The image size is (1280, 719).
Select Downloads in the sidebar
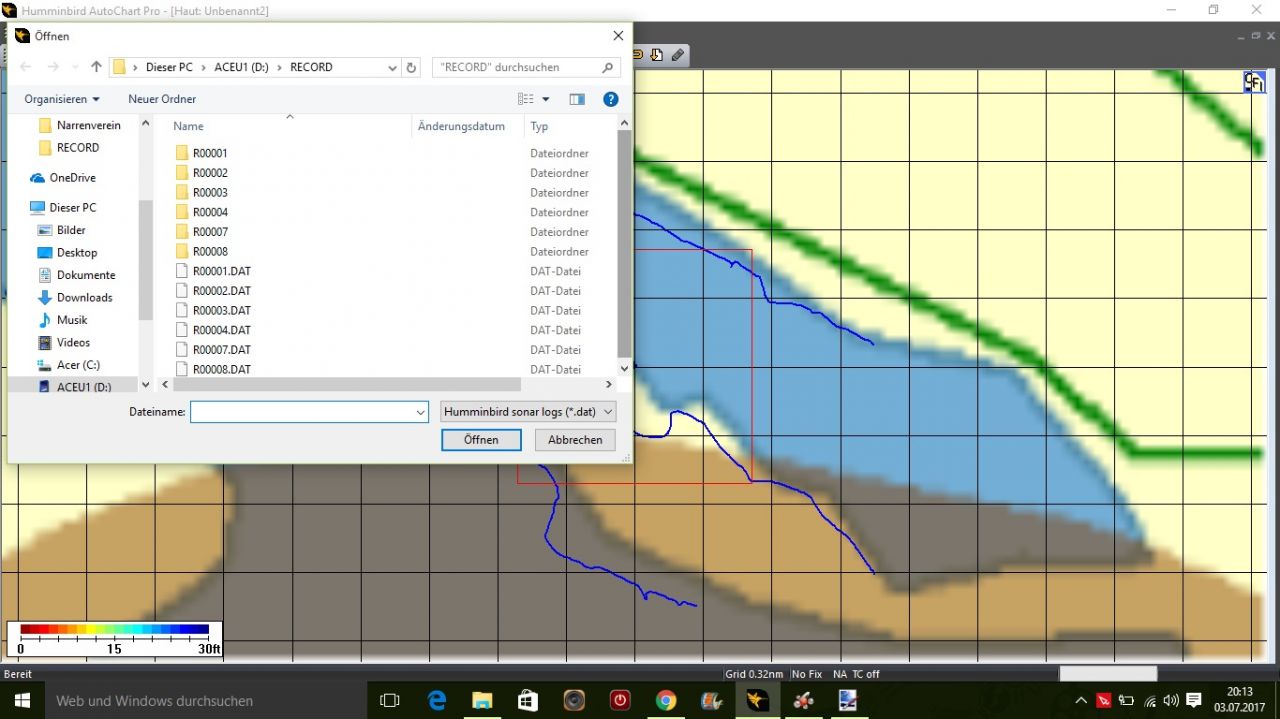pos(84,297)
